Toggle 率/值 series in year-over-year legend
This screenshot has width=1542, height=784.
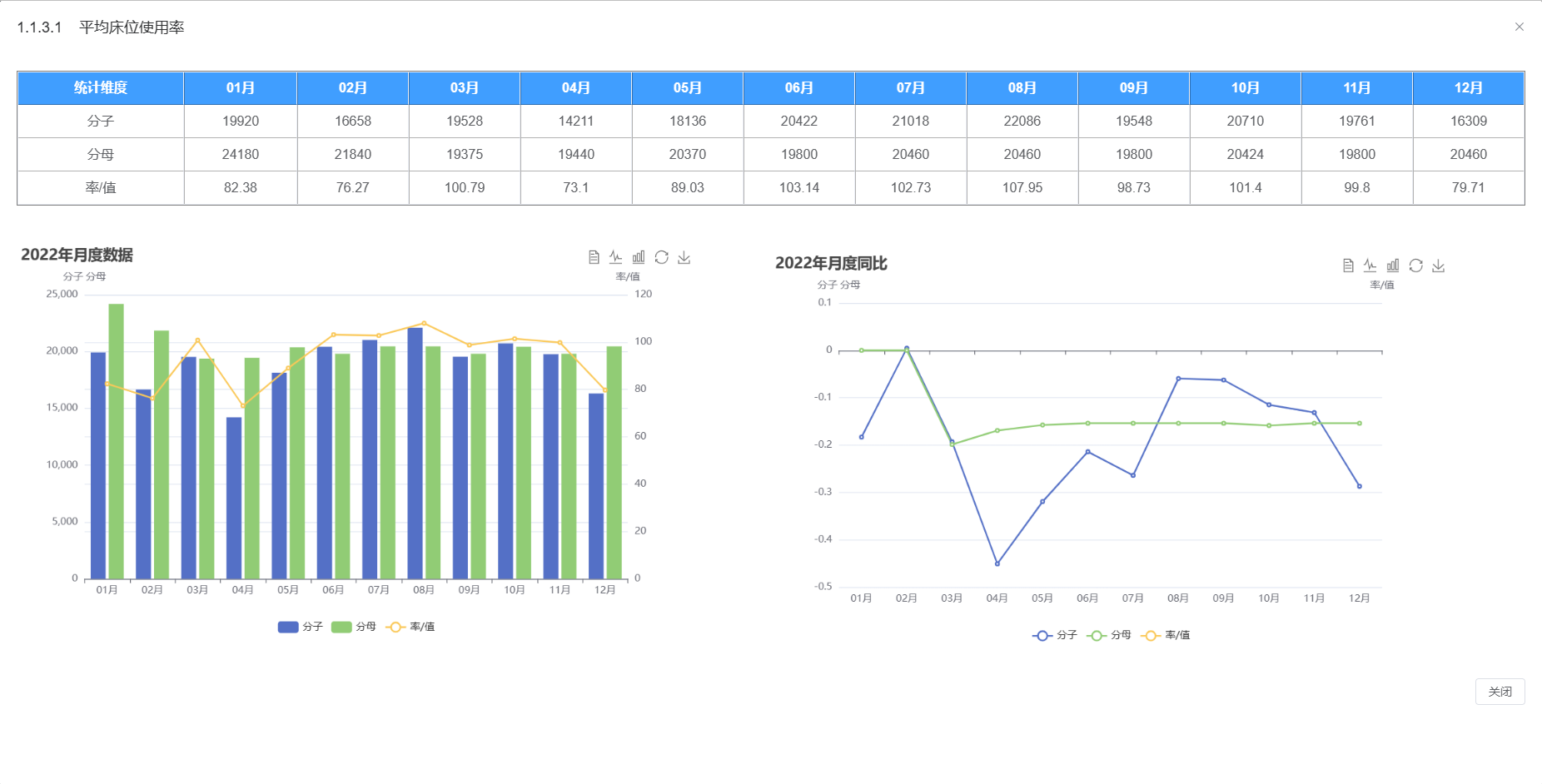1166,635
